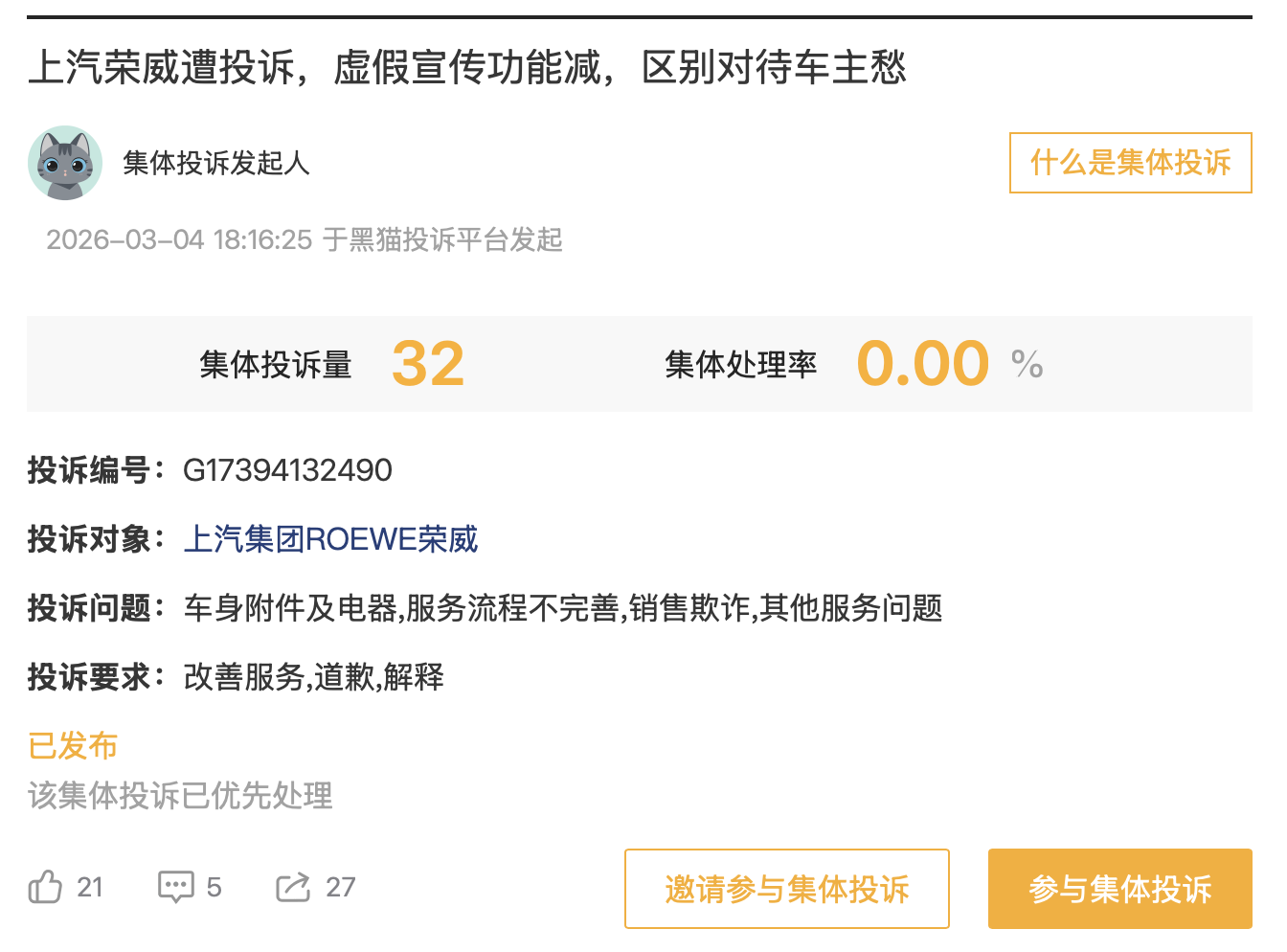The height and width of the screenshot is (952, 1287).
Task: Select the 集体投诉发起人 author name
Action: tap(216, 163)
